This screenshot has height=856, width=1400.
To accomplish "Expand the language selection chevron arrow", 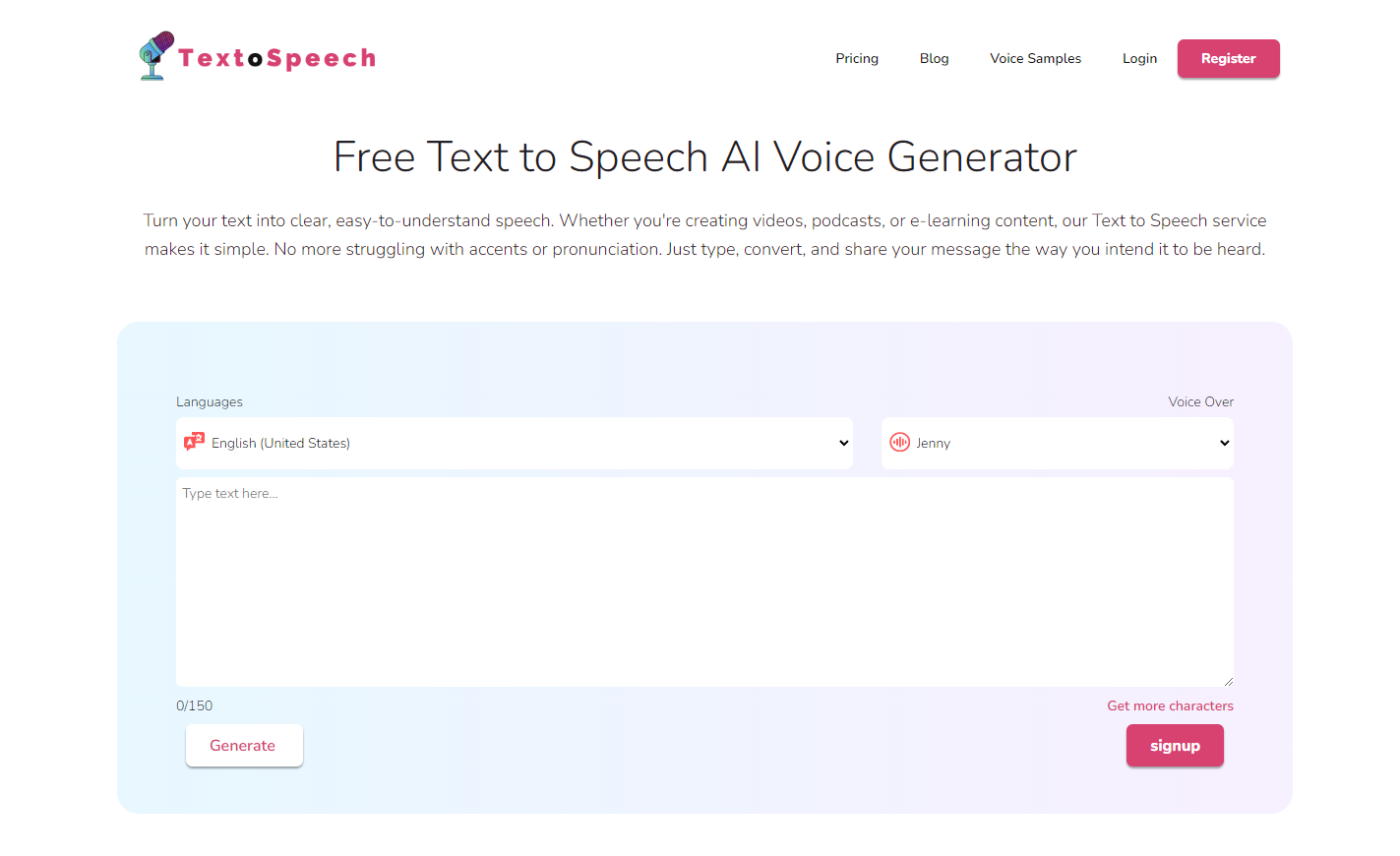I will [x=843, y=443].
